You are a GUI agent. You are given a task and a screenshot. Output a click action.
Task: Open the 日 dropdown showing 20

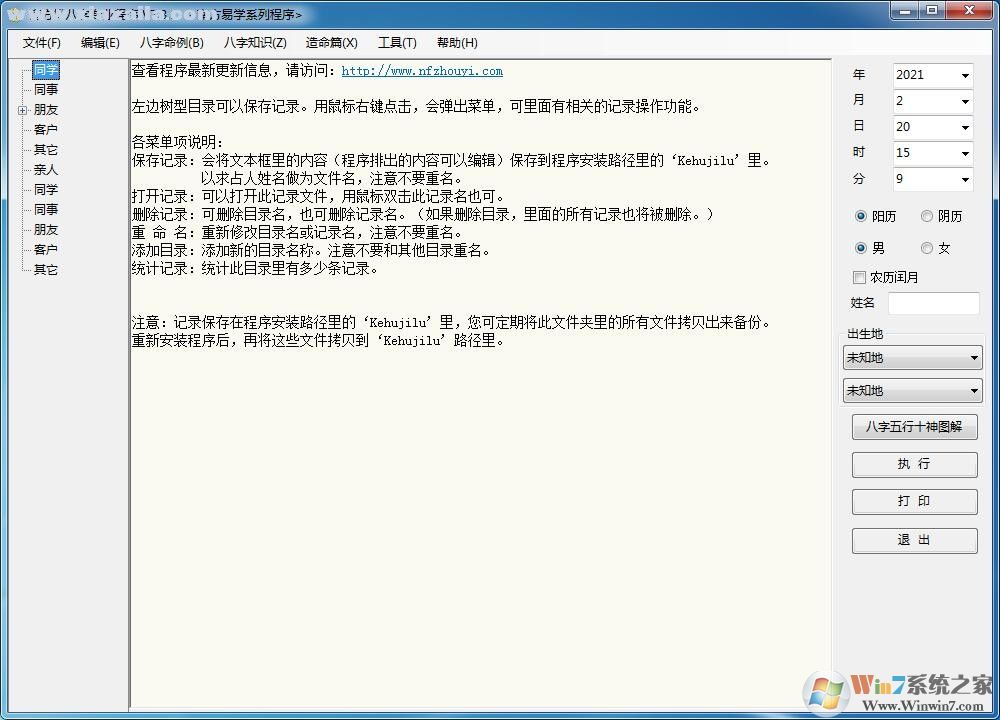tap(933, 127)
